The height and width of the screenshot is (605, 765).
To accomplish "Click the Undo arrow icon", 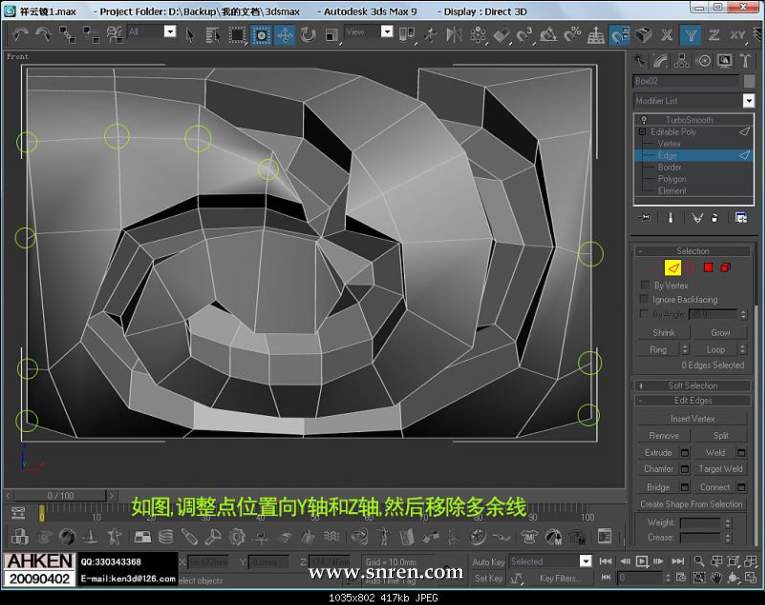I will (x=20, y=34).
